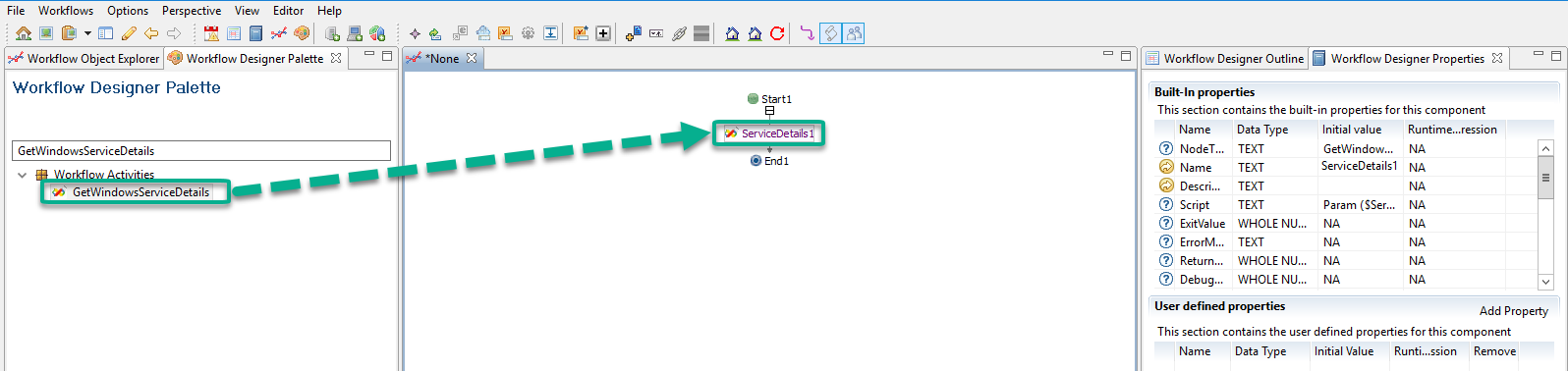
Task: Click the black plus box toolbar icon
Action: click(603, 33)
